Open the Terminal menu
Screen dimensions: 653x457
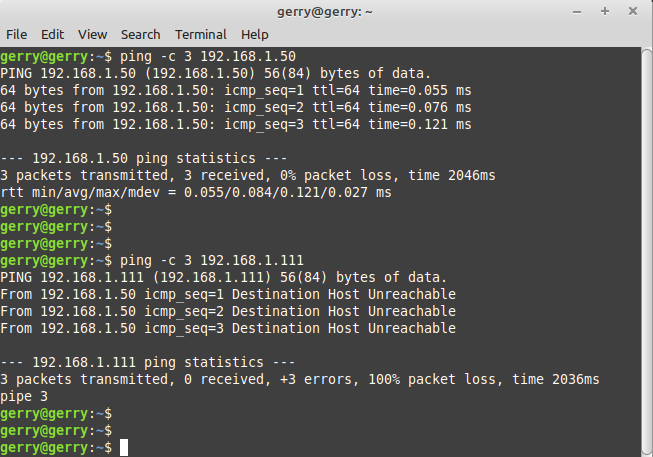[x=200, y=34]
